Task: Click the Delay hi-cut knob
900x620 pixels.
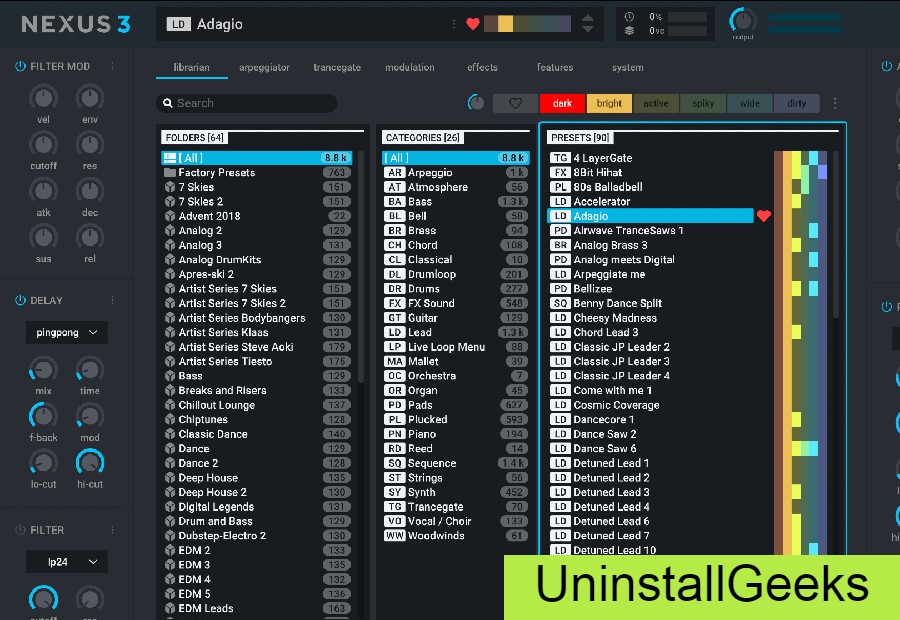Action: 90,463
